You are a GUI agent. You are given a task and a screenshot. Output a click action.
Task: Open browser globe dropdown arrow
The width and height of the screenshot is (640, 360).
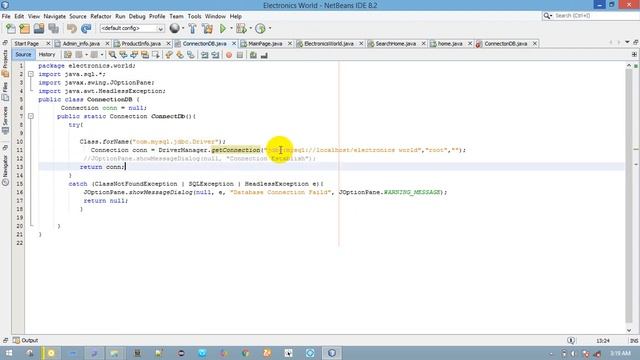point(183,28)
